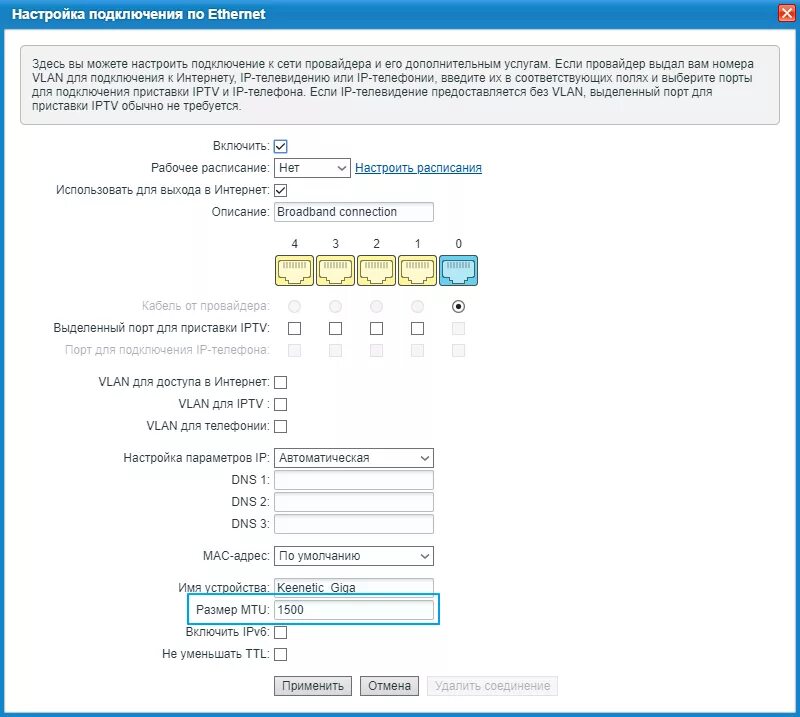Viewport: 800px width, 717px height.
Task: Enable VLAN для телефонии checkbox
Action: coord(281,426)
